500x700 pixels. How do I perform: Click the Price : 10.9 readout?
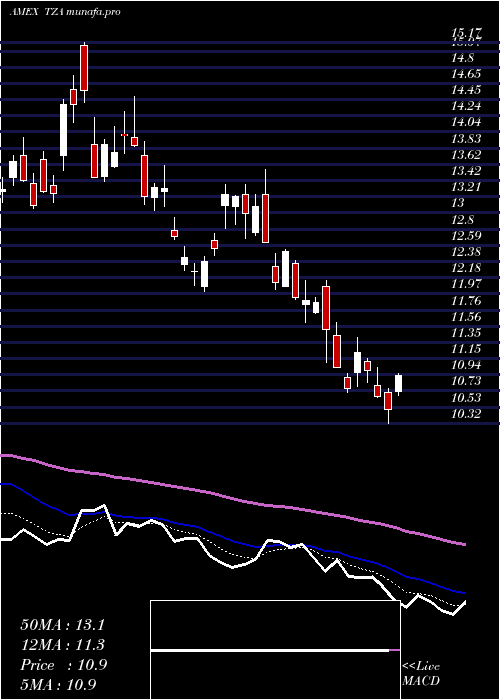pyautogui.click(x=63, y=665)
